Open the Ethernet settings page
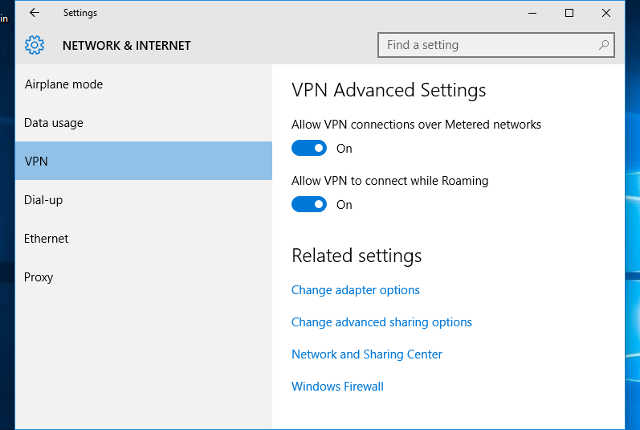This screenshot has width=640, height=430. click(x=46, y=239)
